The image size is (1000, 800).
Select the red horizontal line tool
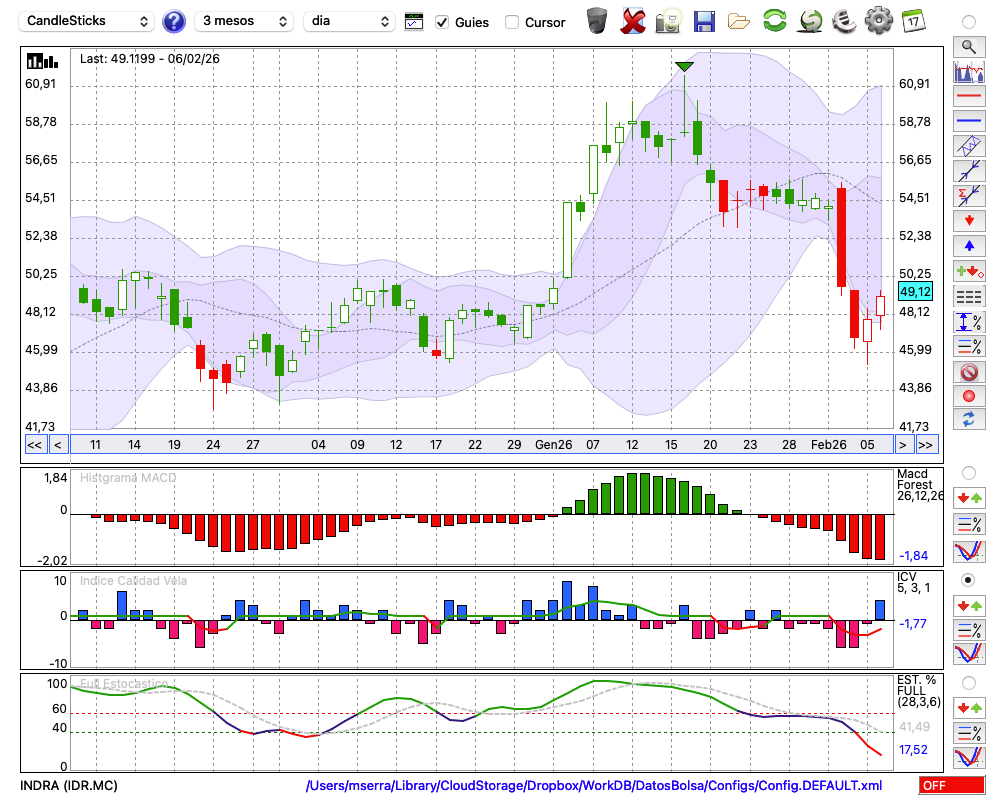[968, 97]
